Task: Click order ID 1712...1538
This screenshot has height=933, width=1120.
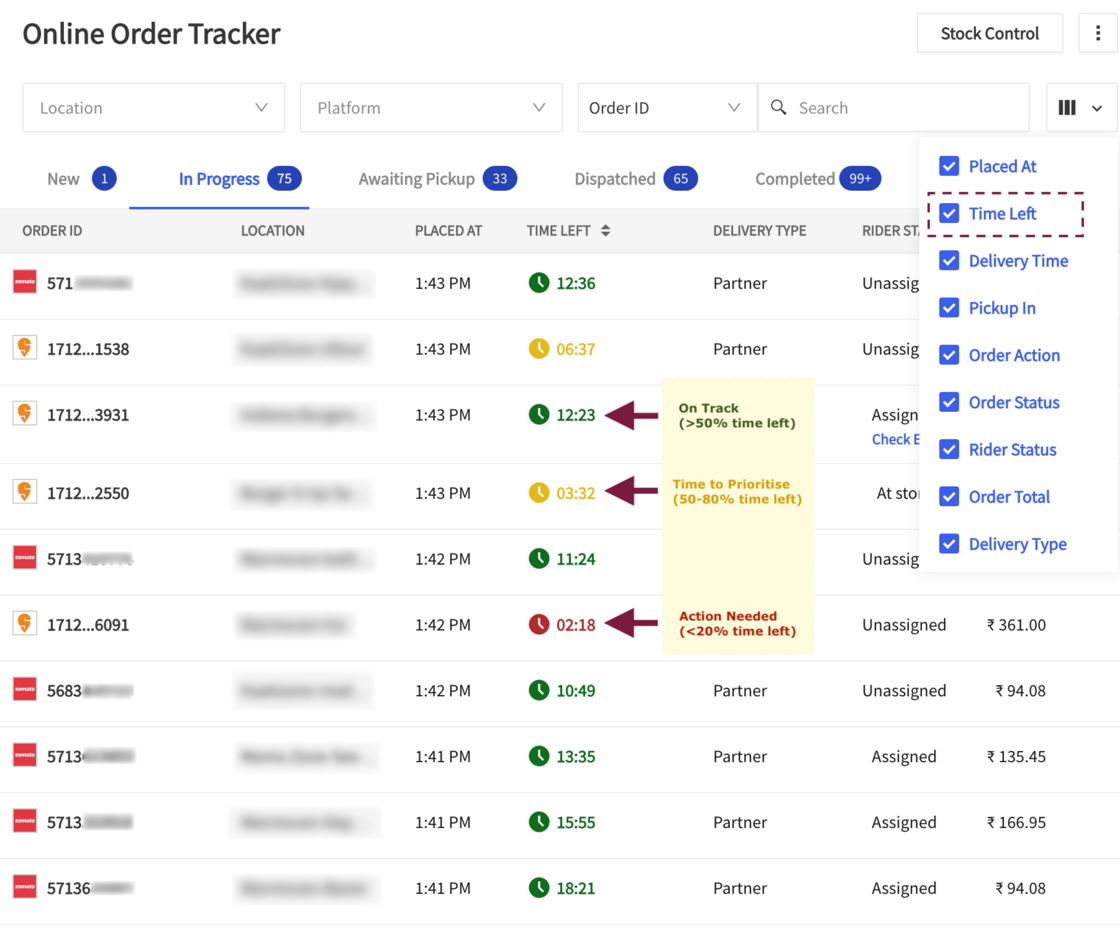Action: (88, 349)
